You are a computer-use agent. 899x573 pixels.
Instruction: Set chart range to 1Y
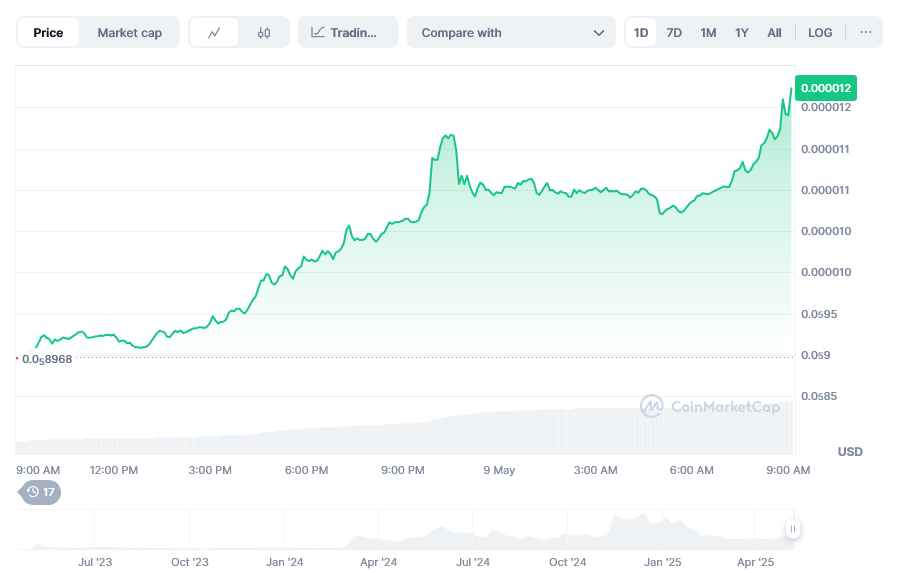(742, 33)
